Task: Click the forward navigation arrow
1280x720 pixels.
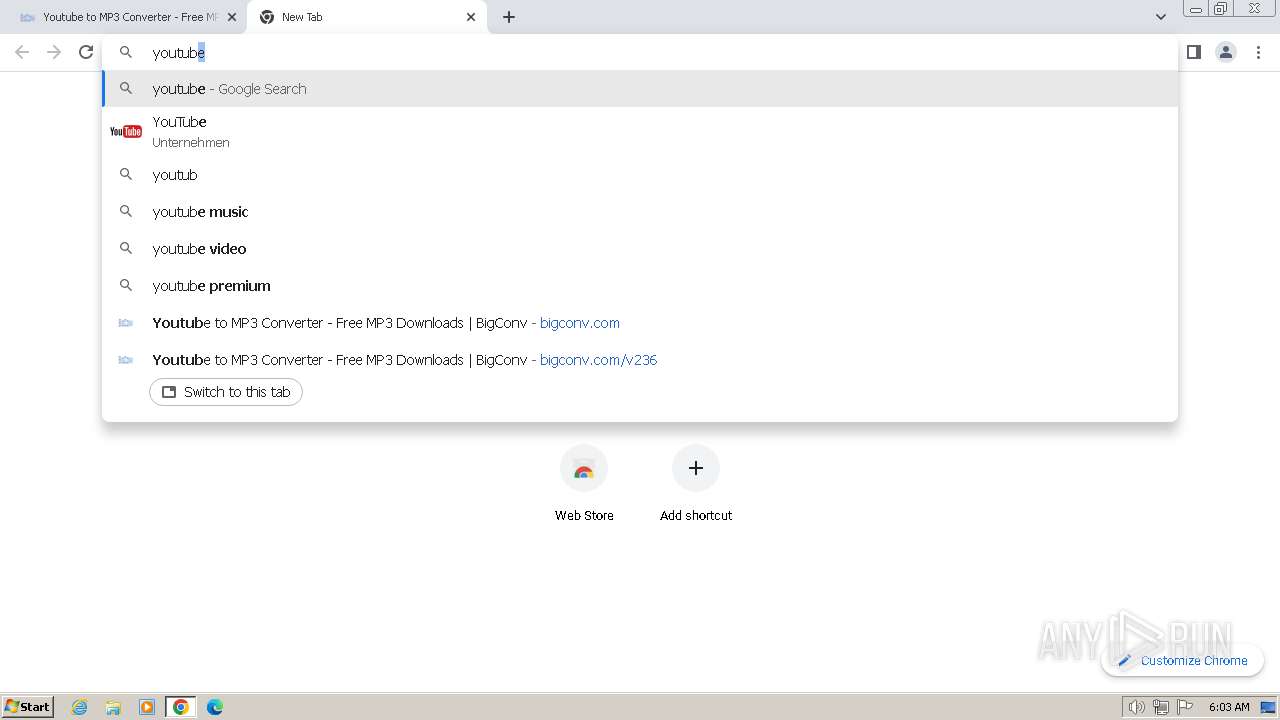Action: [54, 52]
